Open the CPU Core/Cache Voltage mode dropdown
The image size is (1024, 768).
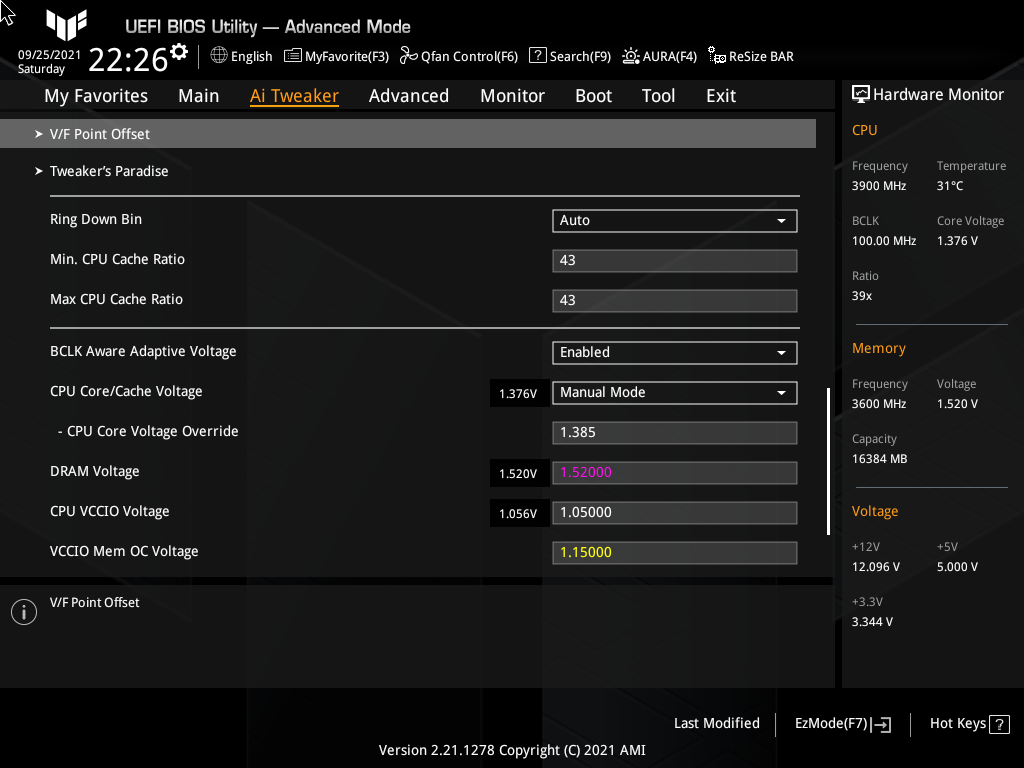point(675,392)
